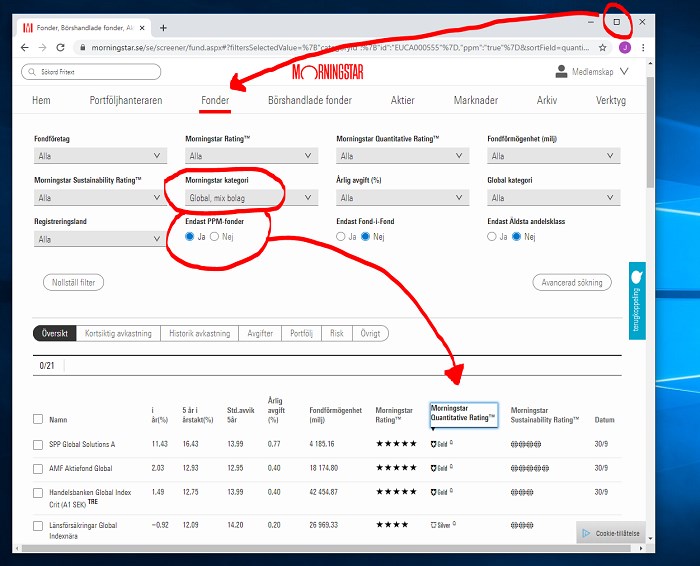Select Ja for Endast Fond-i-Fond
This screenshot has height=566, width=700.
click(340, 237)
